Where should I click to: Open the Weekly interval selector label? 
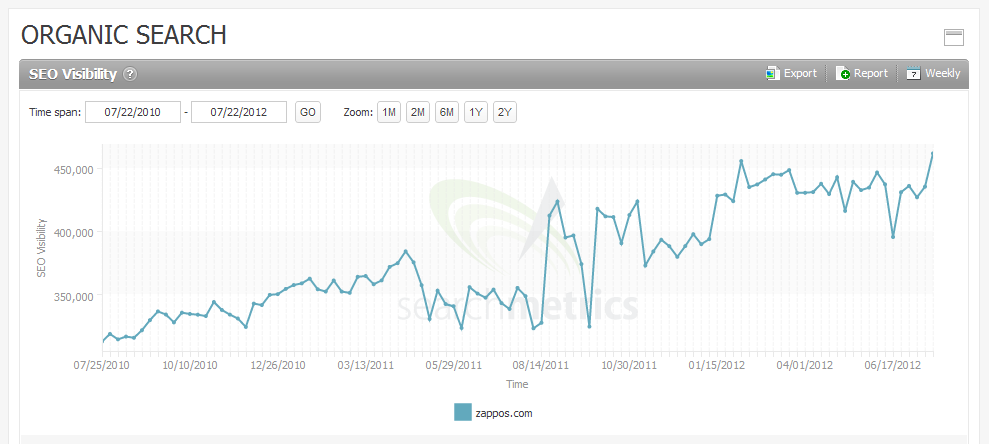(942, 73)
